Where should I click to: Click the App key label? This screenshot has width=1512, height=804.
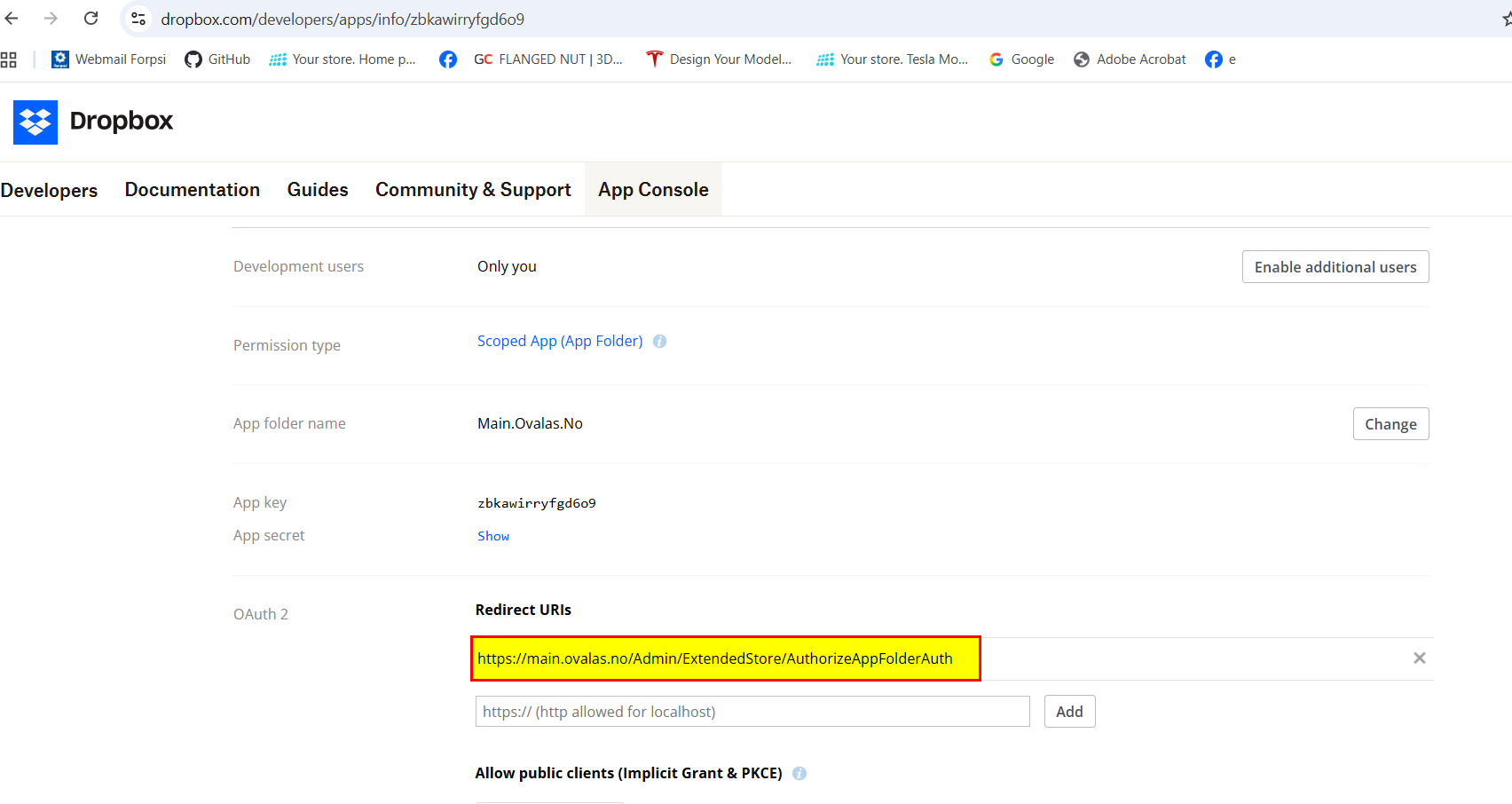260,502
